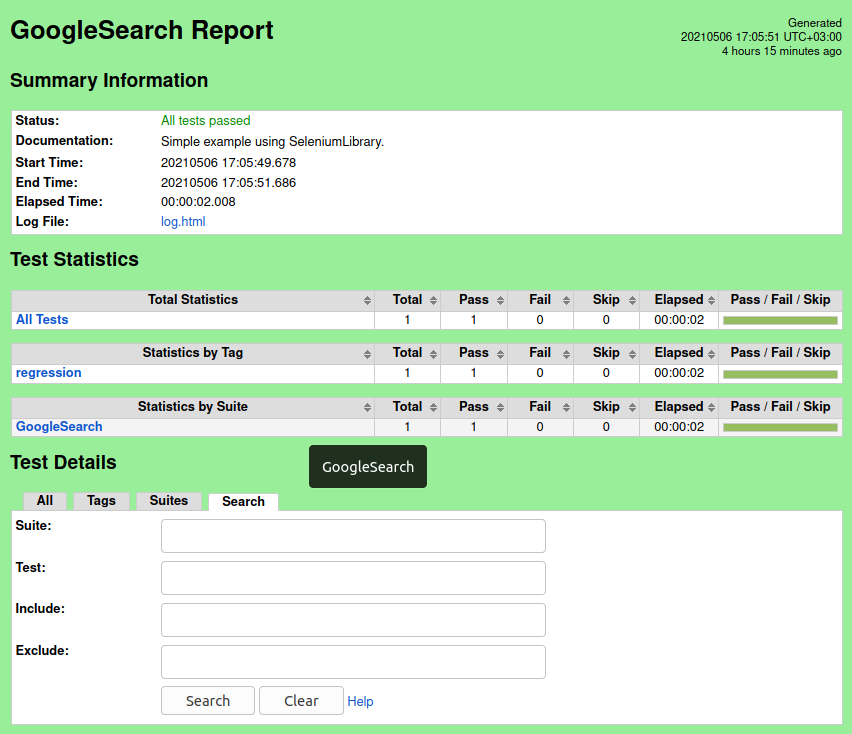Sort Statistics by Tag Total column
The image size is (852, 734).
point(408,353)
